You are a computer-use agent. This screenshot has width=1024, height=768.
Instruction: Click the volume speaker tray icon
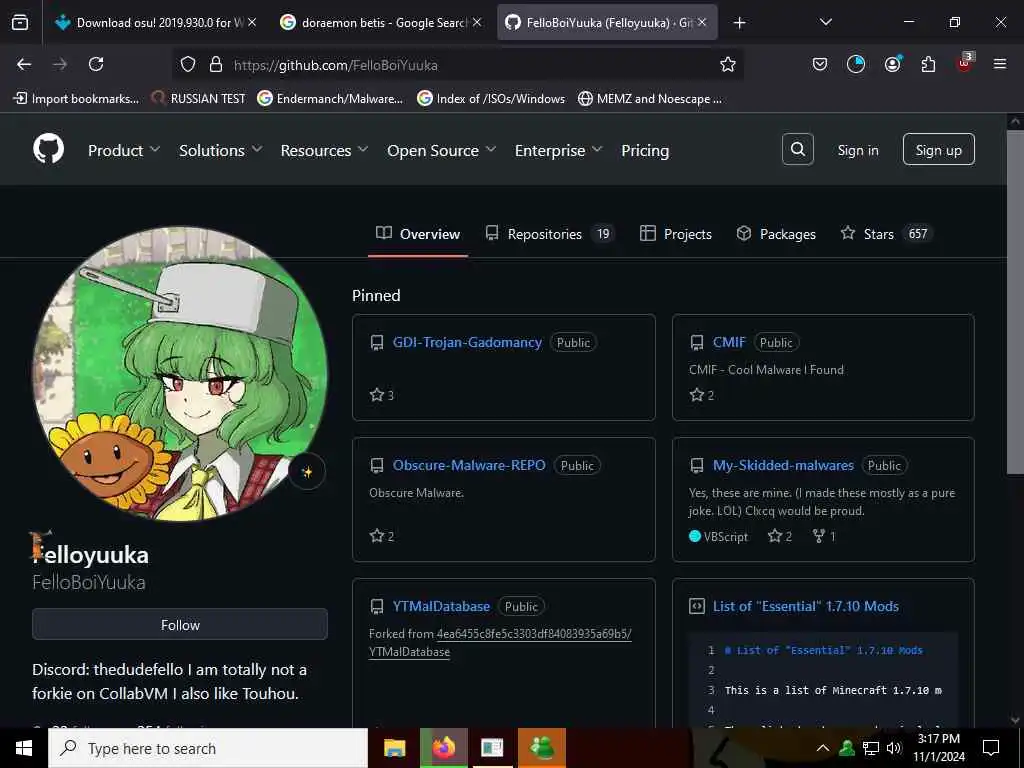[894, 748]
